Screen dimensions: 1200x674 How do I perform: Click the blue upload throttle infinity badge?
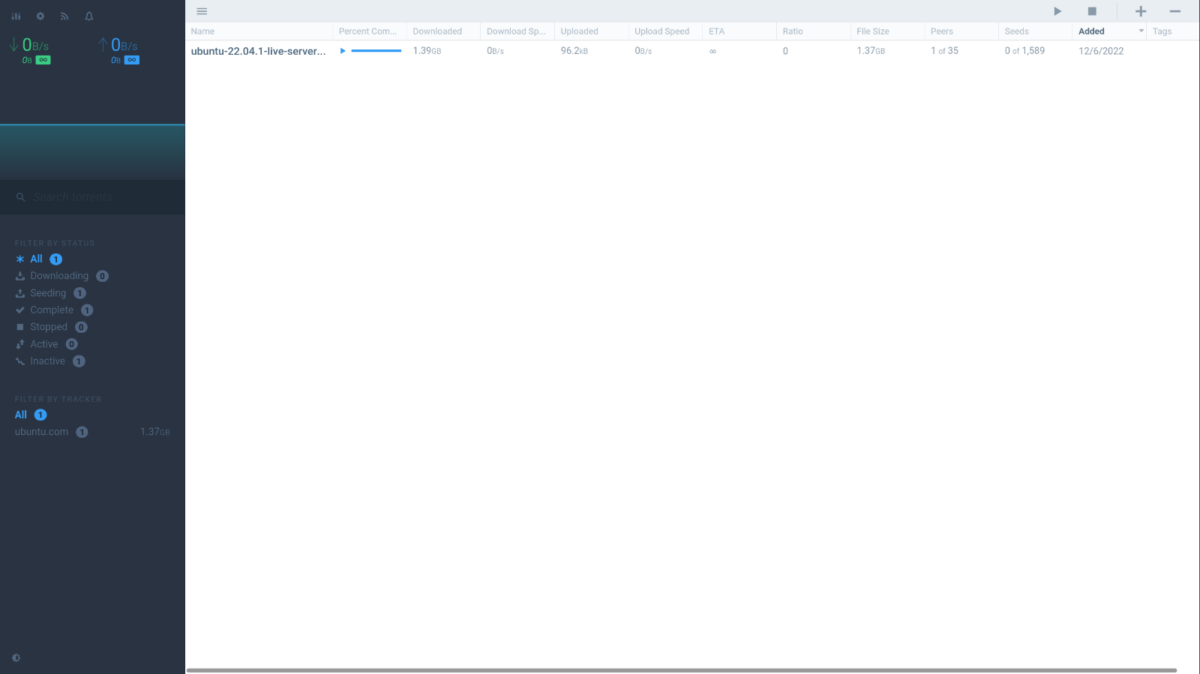(131, 60)
